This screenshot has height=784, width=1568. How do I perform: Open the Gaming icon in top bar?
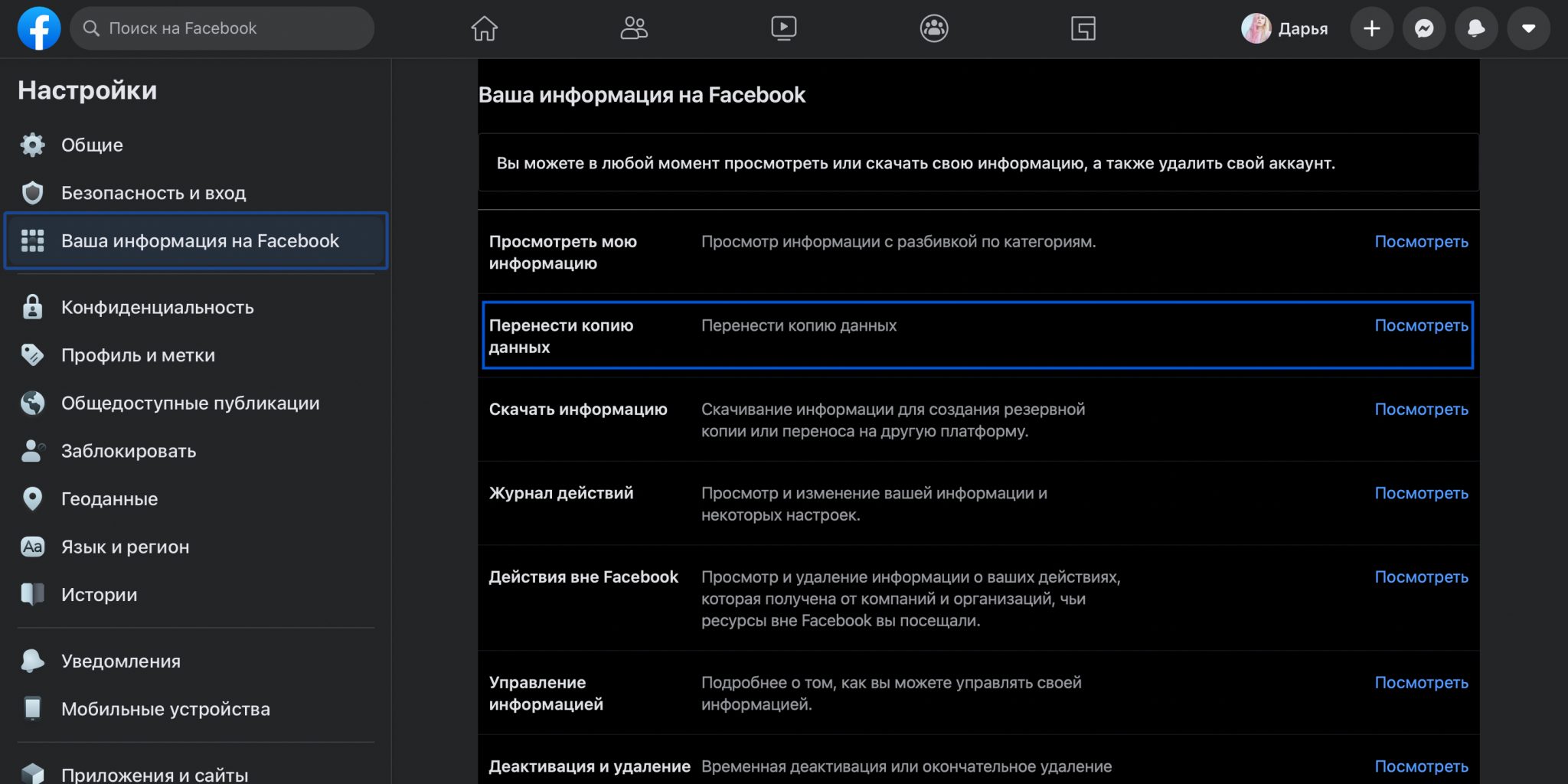1083,28
